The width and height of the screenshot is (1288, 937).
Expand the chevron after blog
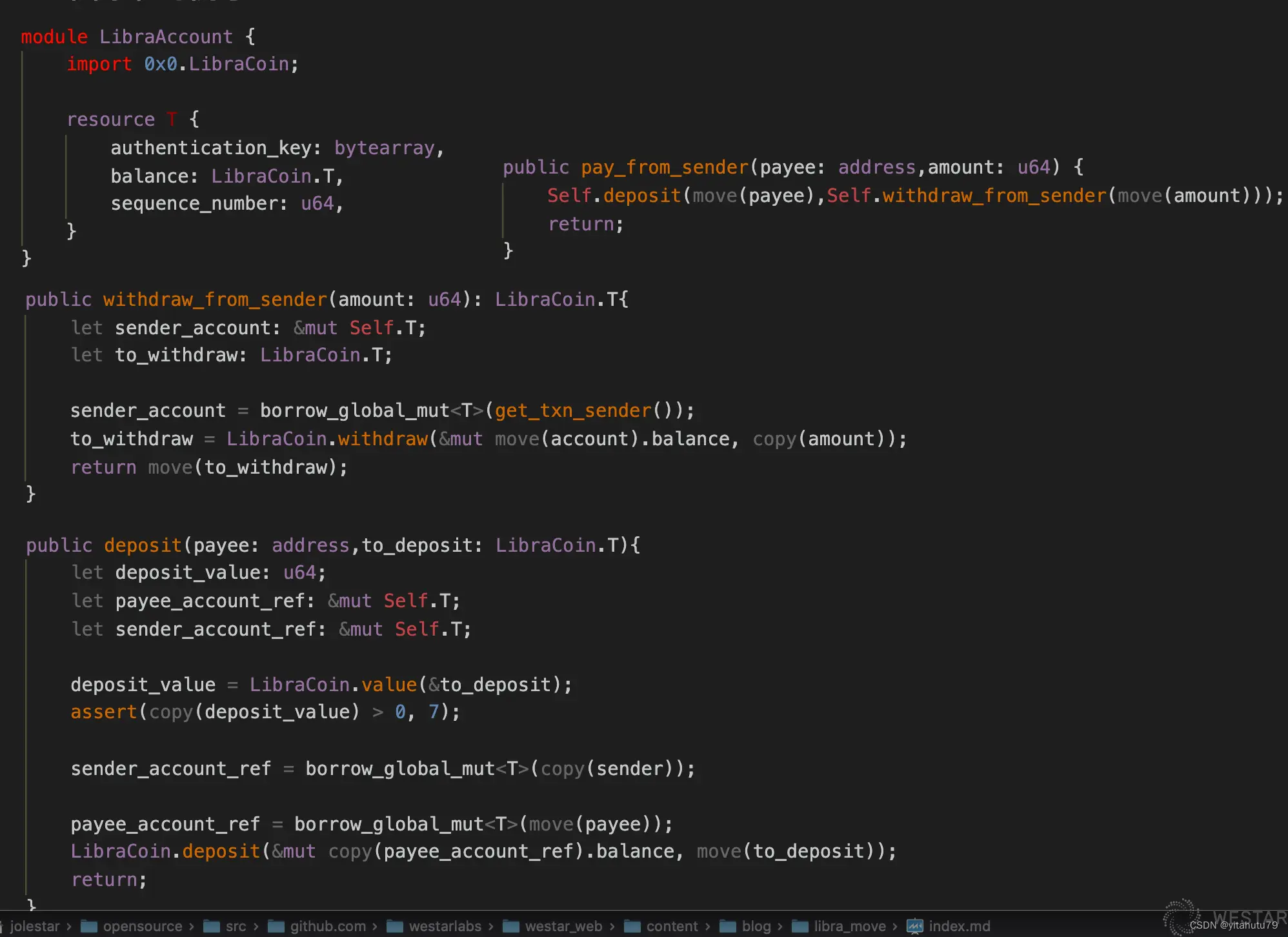point(780,927)
